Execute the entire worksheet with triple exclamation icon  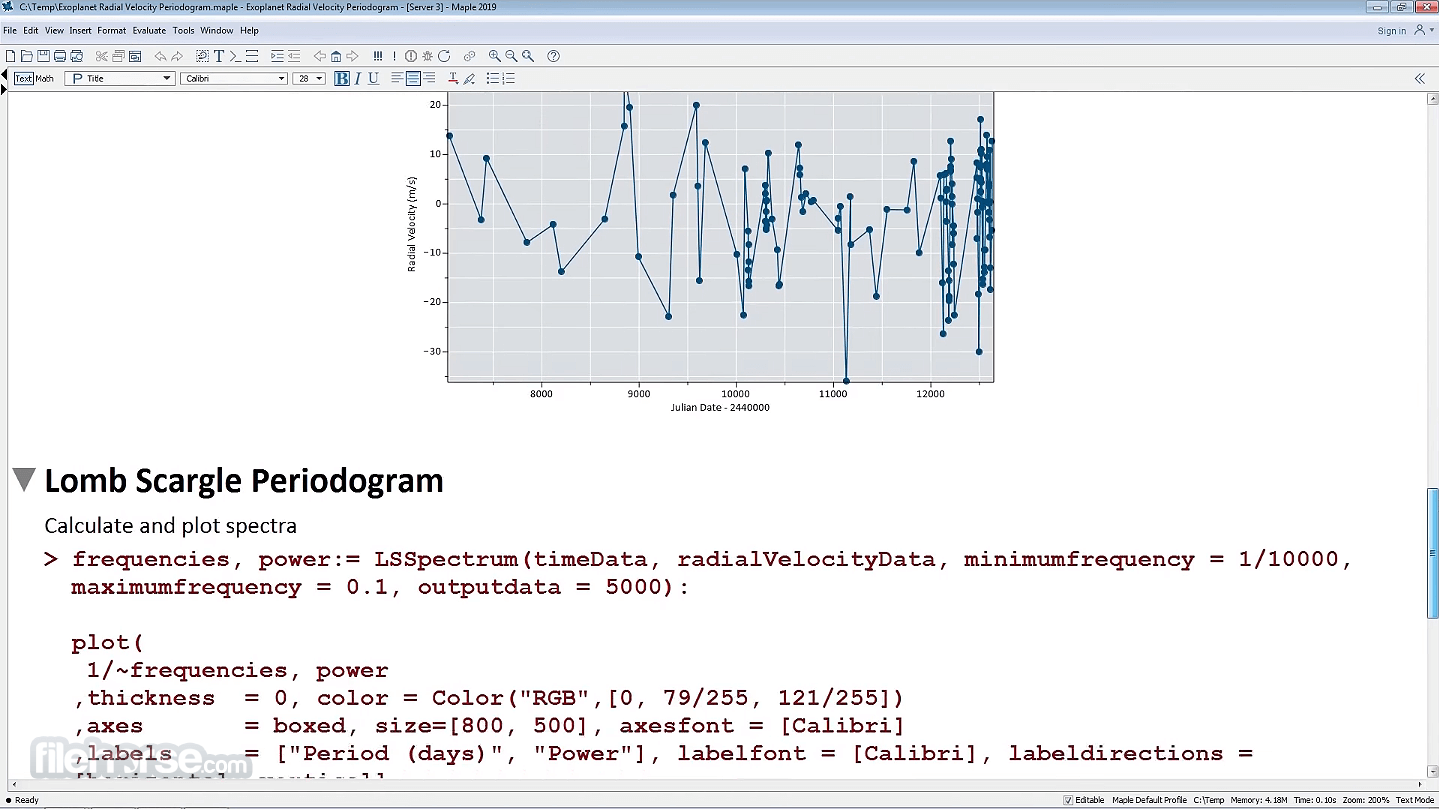pyautogui.click(x=378, y=56)
